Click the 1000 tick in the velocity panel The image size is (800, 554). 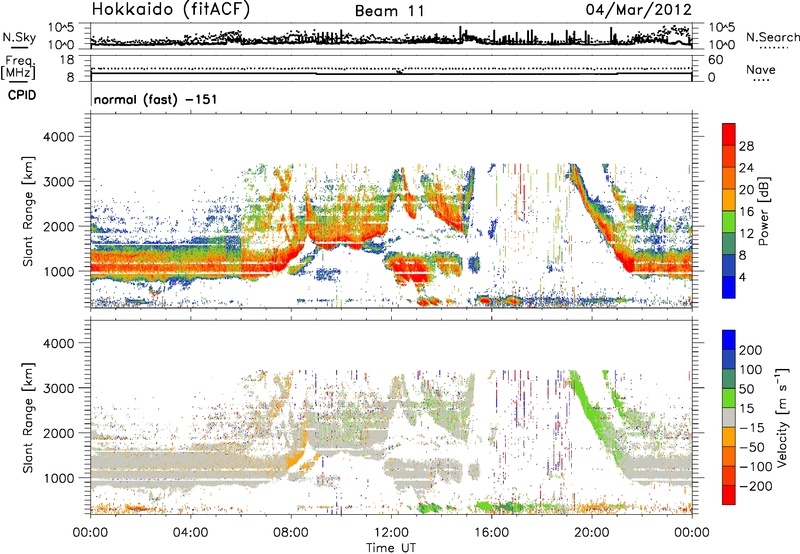(x=59, y=478)
